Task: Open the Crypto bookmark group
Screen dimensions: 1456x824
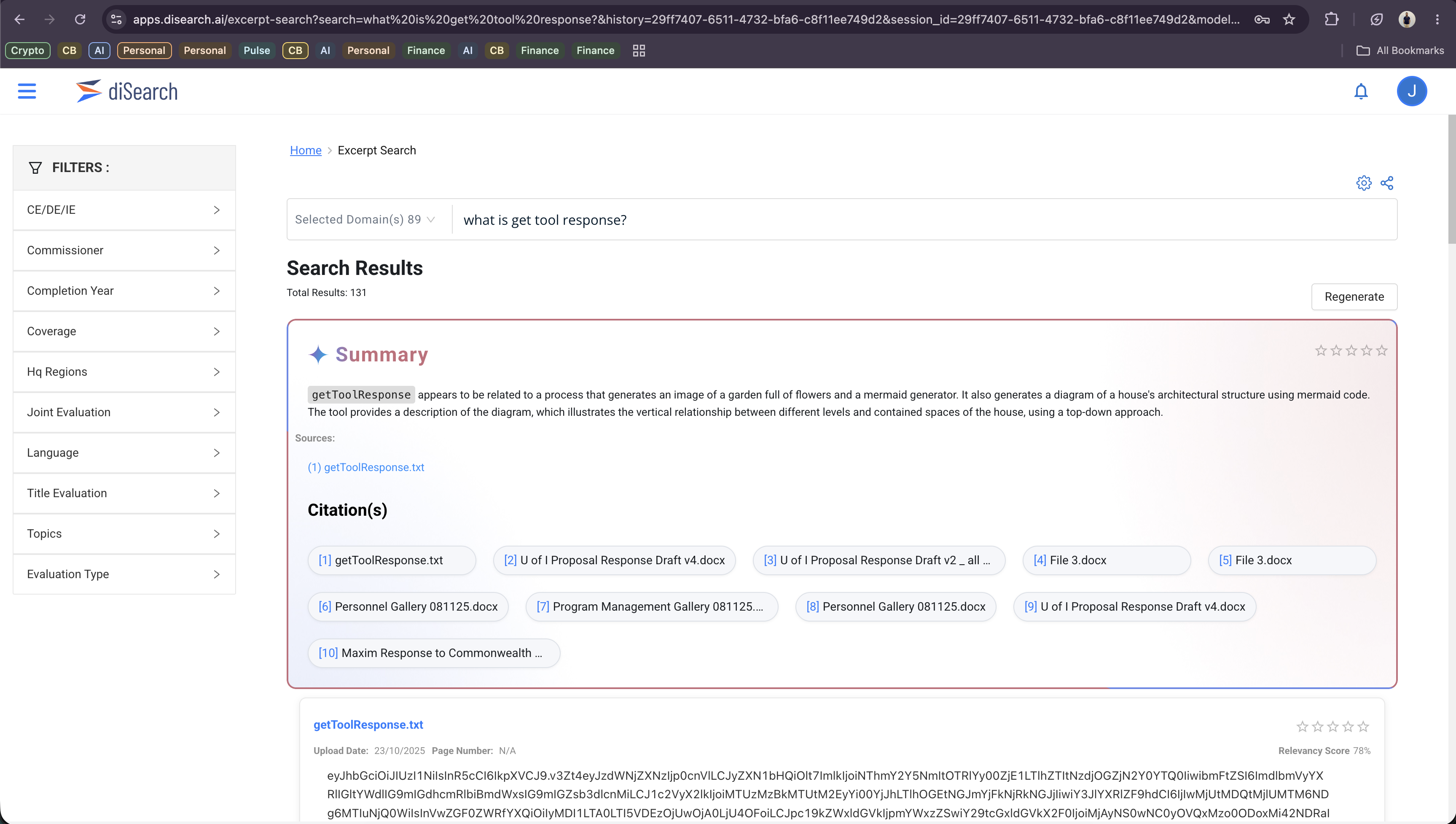Action: pyautogui.click(x=27, y=50)
